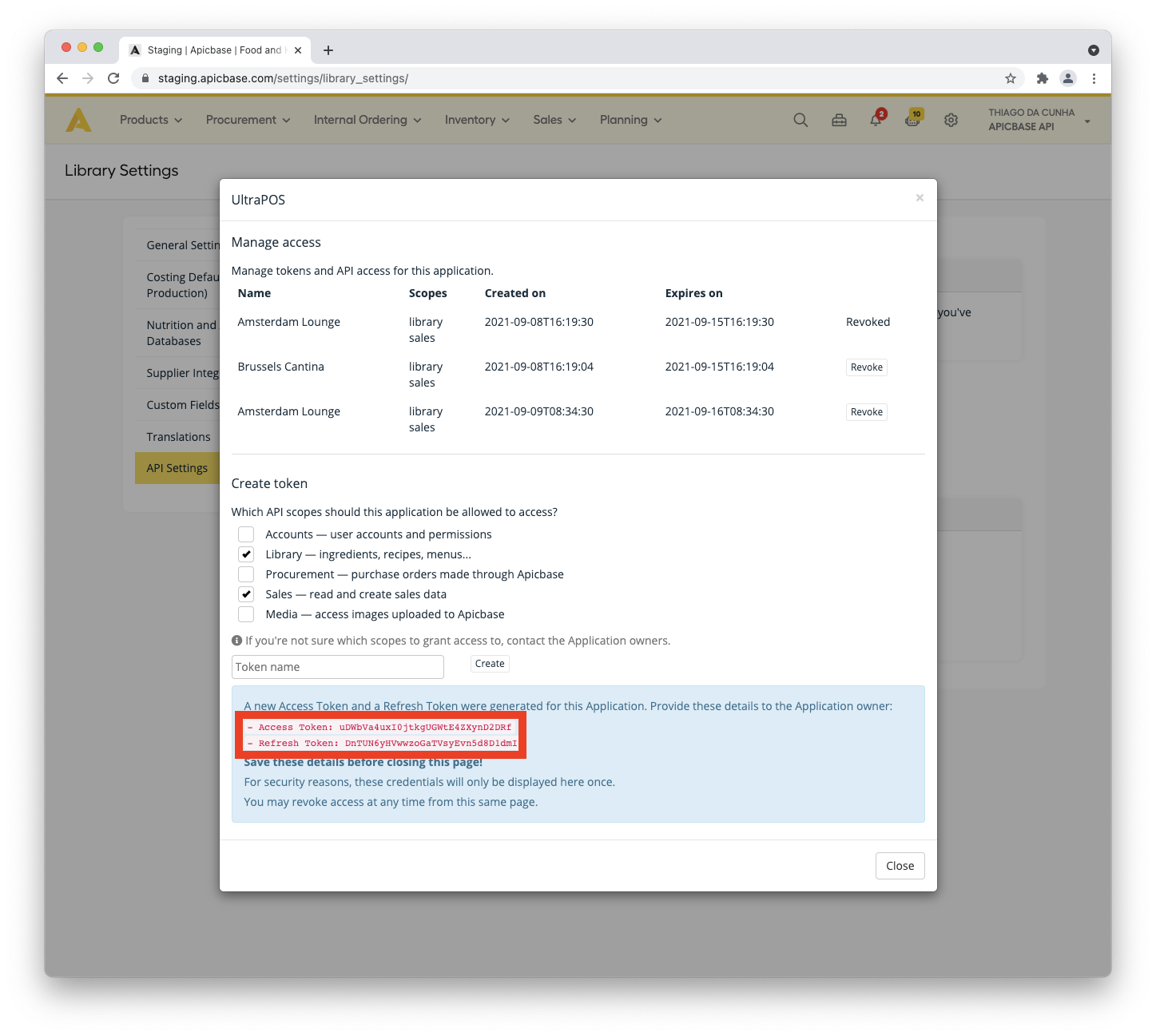Select API Settings sidebar item
This screenshot has width=1156, height=1036.
[x=177, y=468]
